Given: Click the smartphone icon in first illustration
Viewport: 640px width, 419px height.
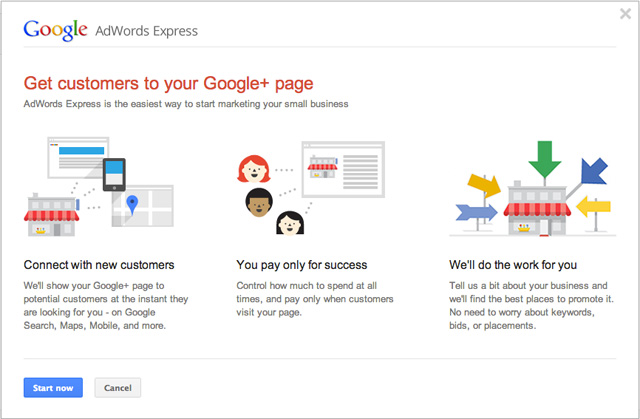Looking at the screenshot, I should click(x=114, y=175).
